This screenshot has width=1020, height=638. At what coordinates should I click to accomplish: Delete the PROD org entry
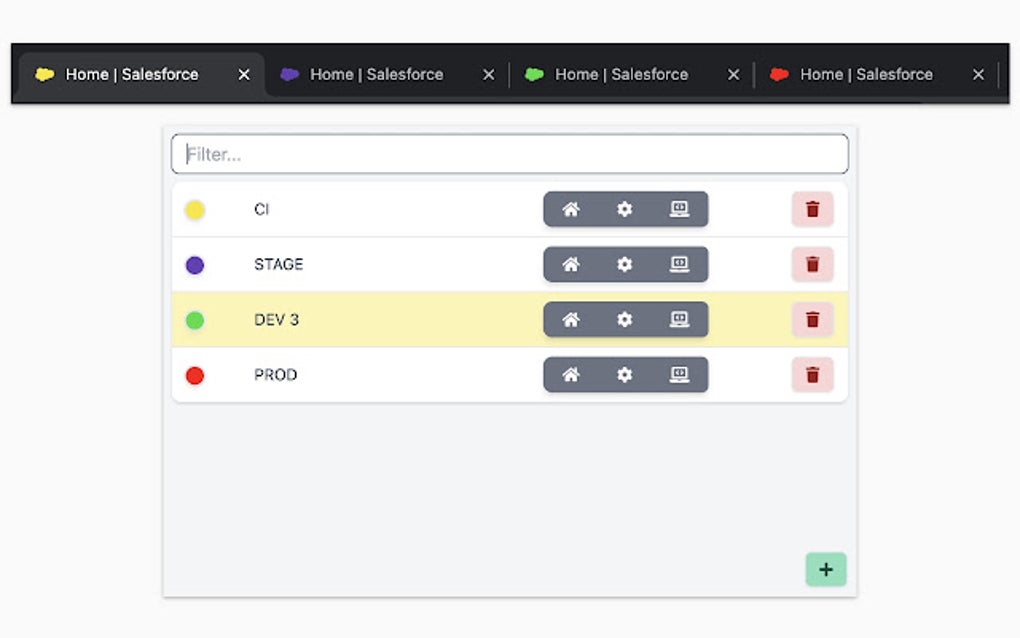812,374
